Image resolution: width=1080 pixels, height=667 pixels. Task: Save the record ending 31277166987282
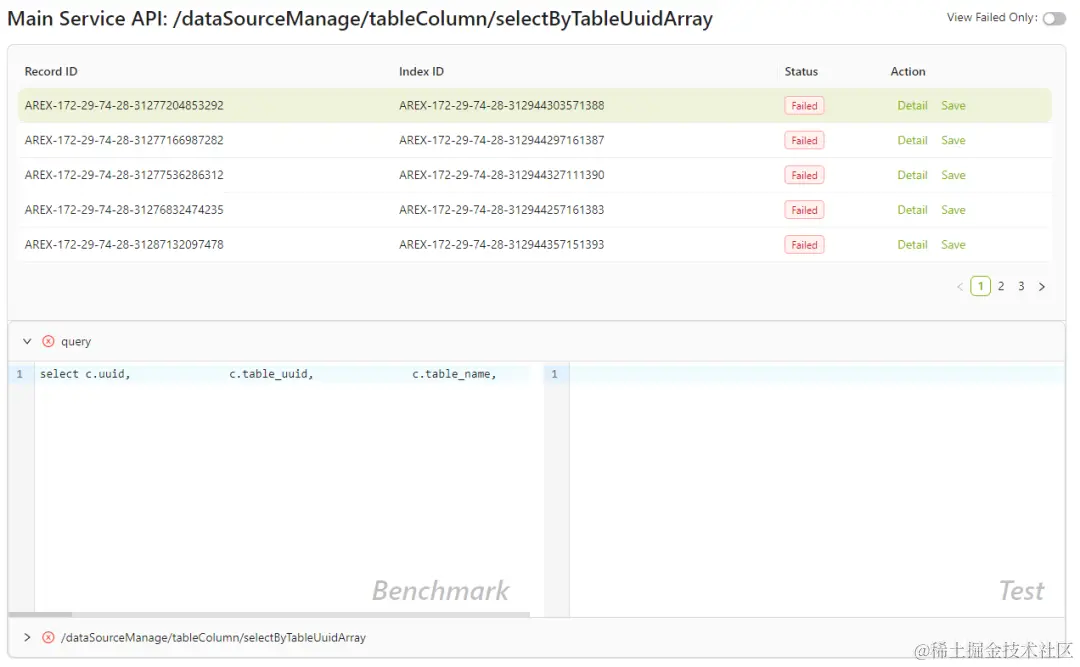[x=953, y=140]
